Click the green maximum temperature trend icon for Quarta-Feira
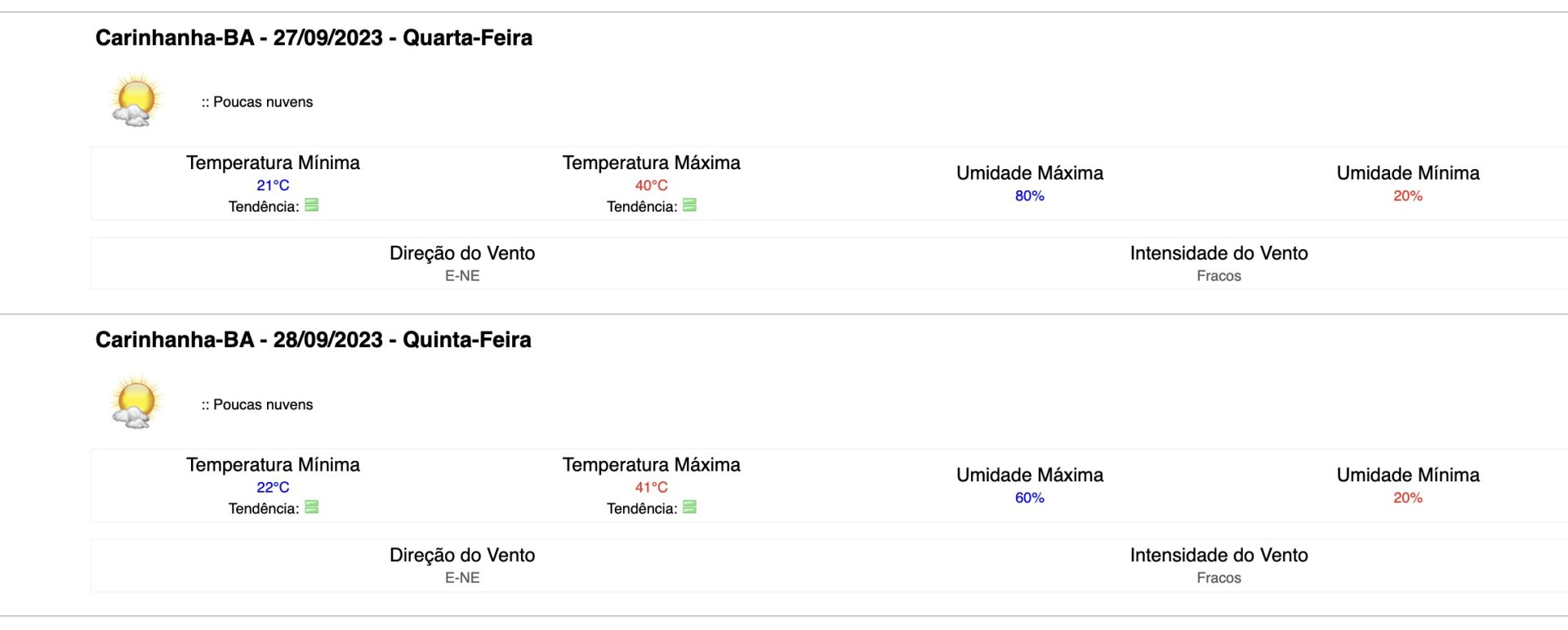 point(690,205)
